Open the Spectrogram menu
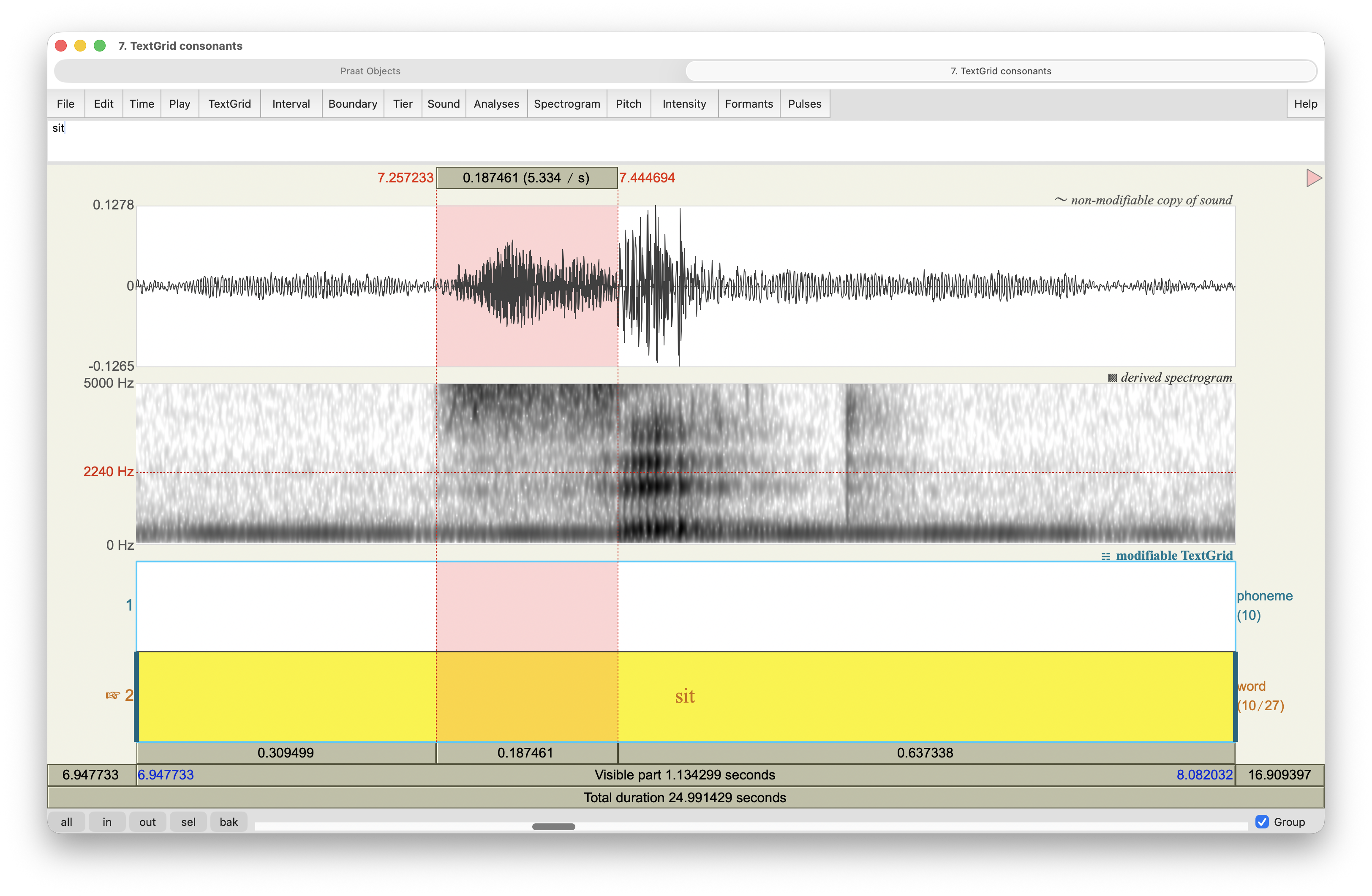 click(x=567, y=104)
